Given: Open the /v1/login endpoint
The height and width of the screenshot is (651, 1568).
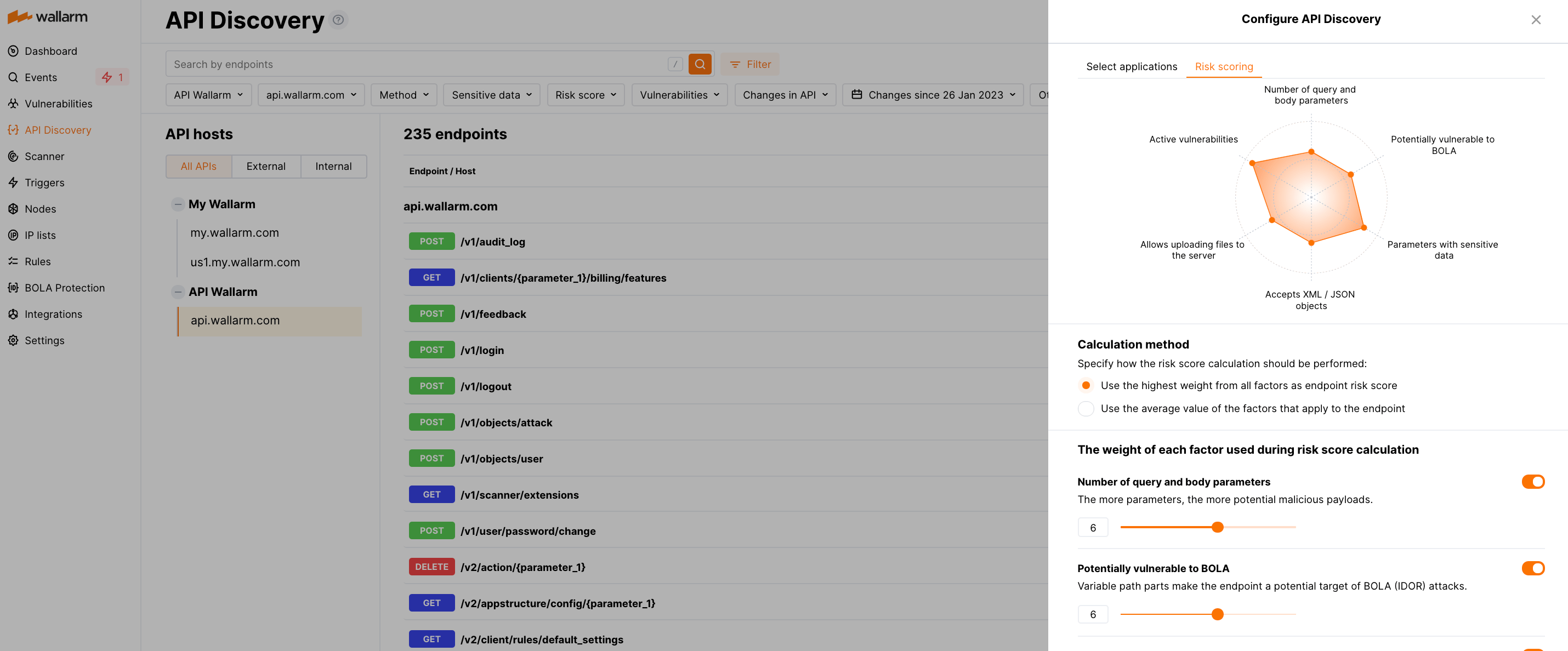Looking at the screenshot, I should coord(482,350).
